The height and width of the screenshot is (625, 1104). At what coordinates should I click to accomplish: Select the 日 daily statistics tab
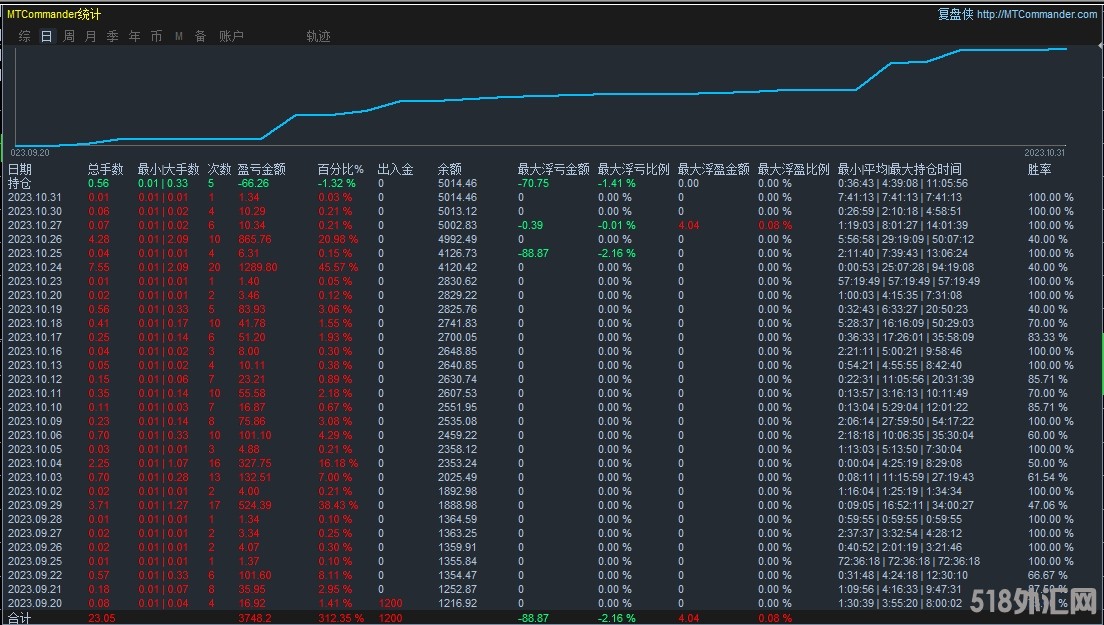[x=47, y=36]
